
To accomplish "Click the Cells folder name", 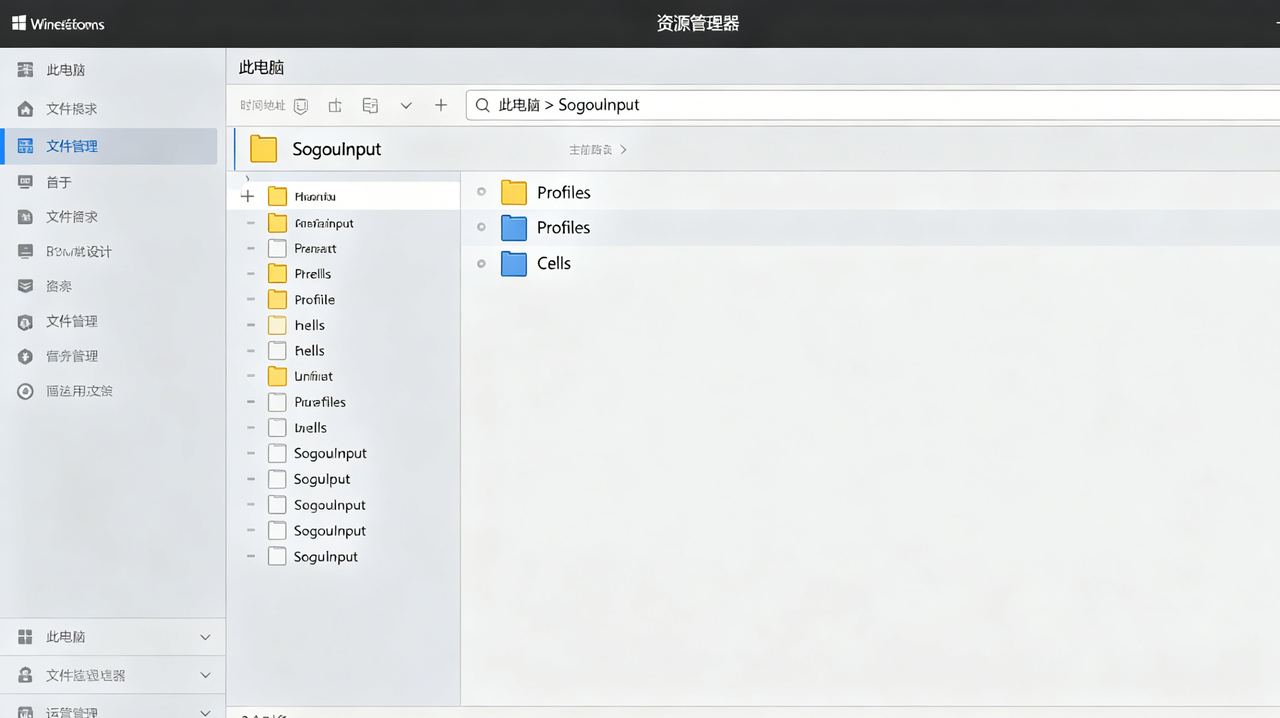I will (x=554, y=263).
